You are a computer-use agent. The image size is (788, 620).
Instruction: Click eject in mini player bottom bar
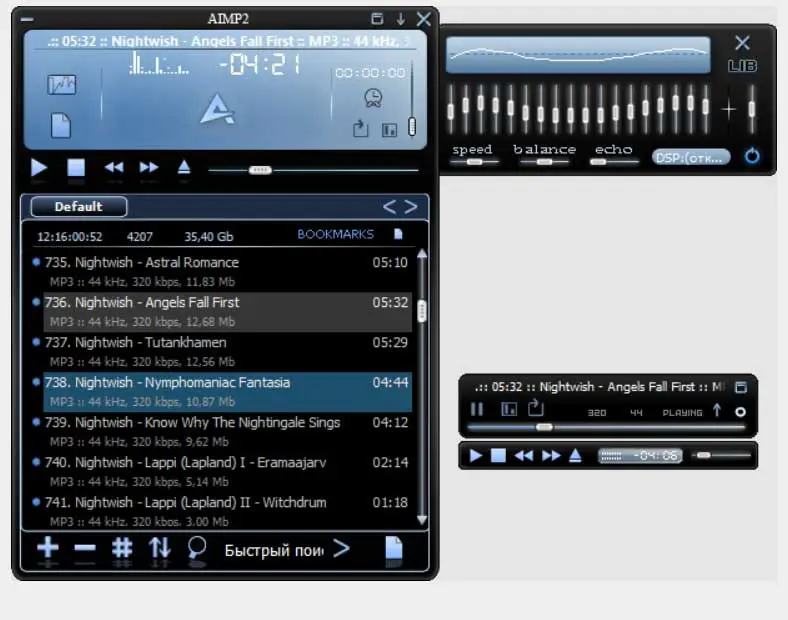(575, 456)
